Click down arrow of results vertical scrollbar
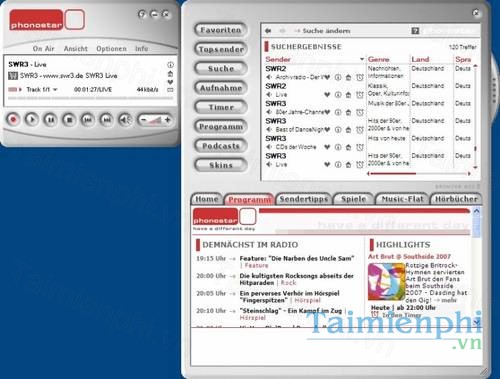This screenshot has height=379, width=500. (475, 167)
